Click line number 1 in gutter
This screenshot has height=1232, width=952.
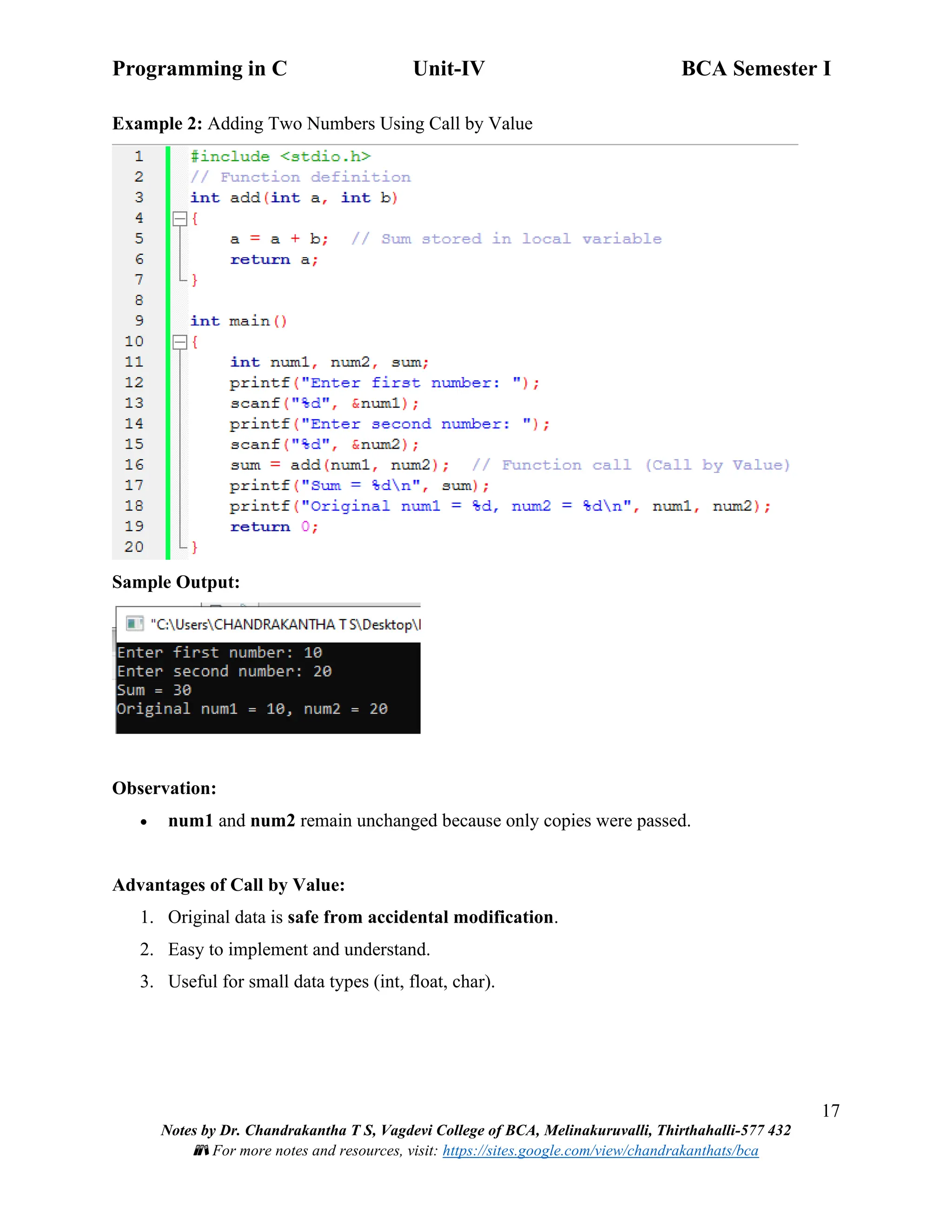(x=139, y=156)
